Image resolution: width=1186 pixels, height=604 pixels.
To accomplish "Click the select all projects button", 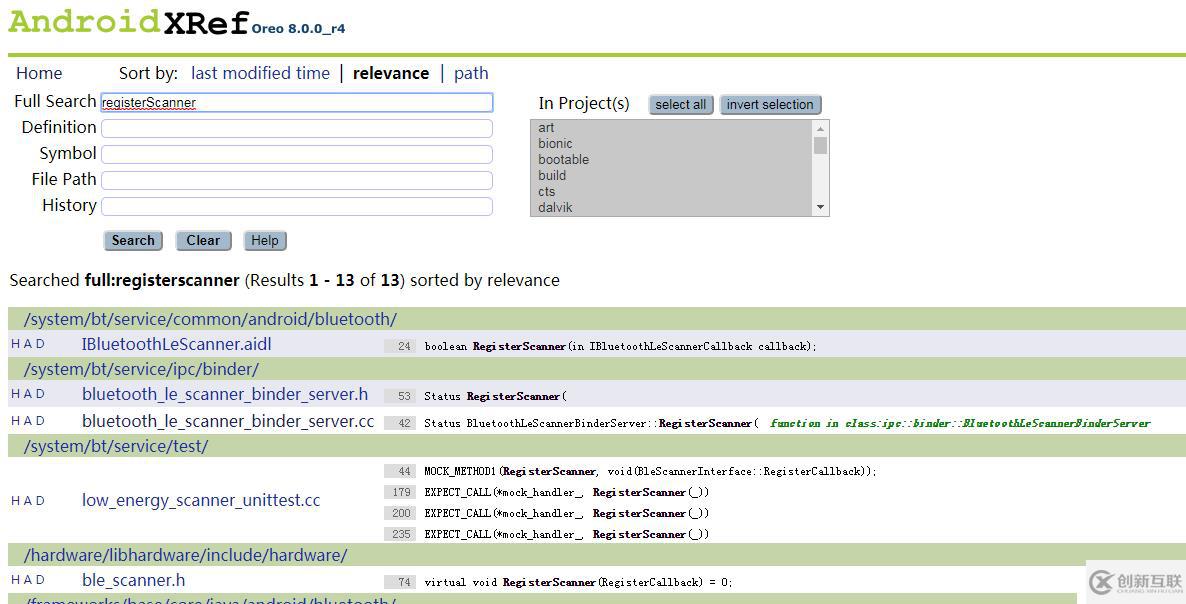I will (681, 104).
